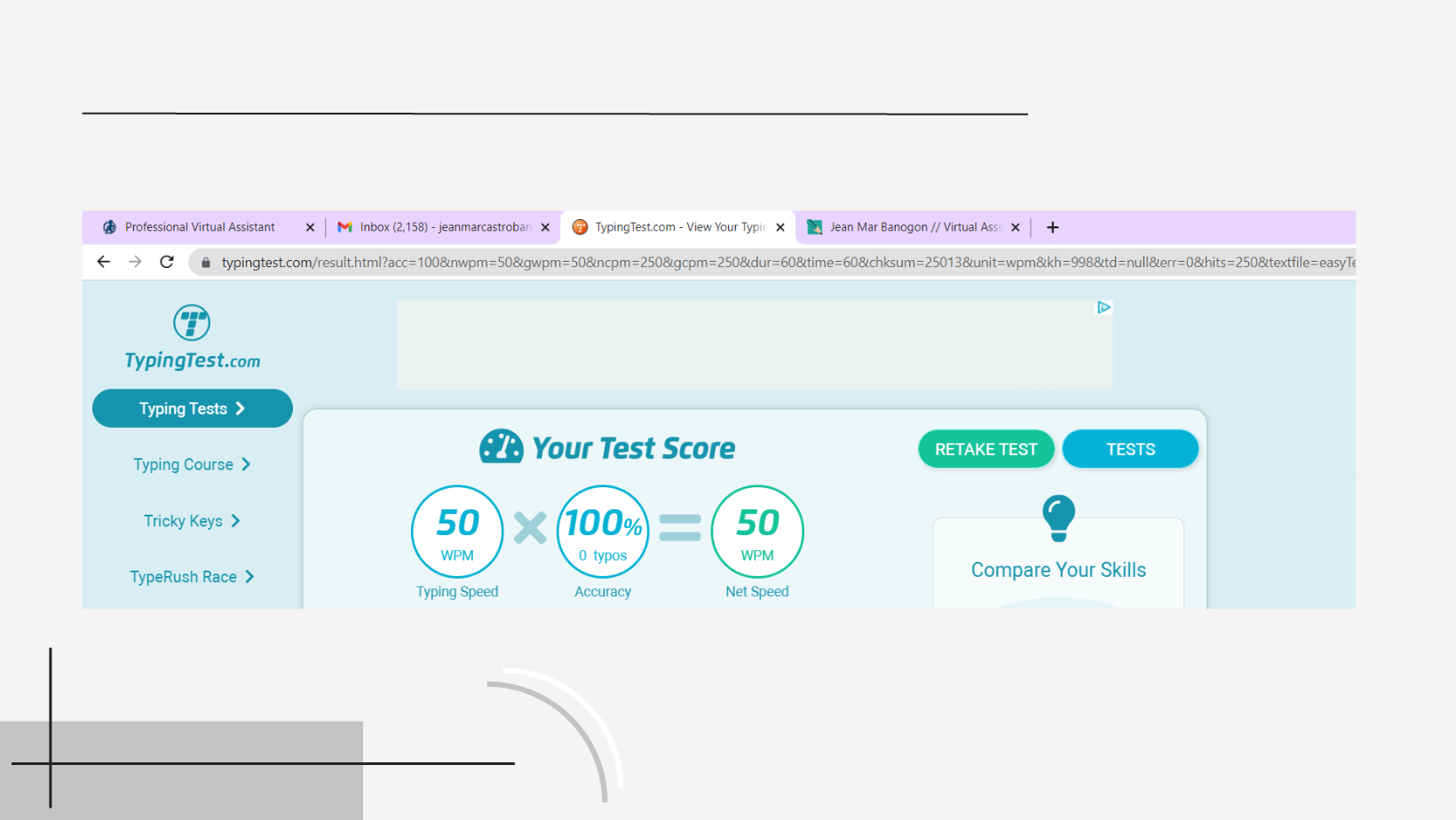Expand the Tricky Keys chevron

(x=235, y=521)
